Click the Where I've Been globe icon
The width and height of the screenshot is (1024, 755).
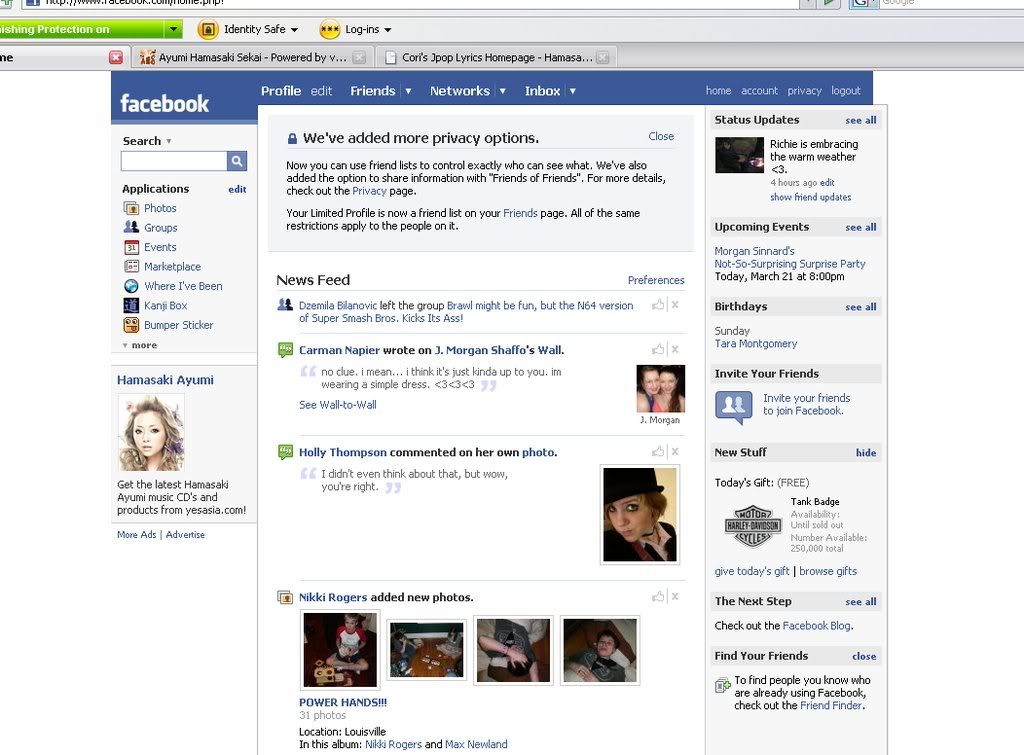(x=131, y=286)
